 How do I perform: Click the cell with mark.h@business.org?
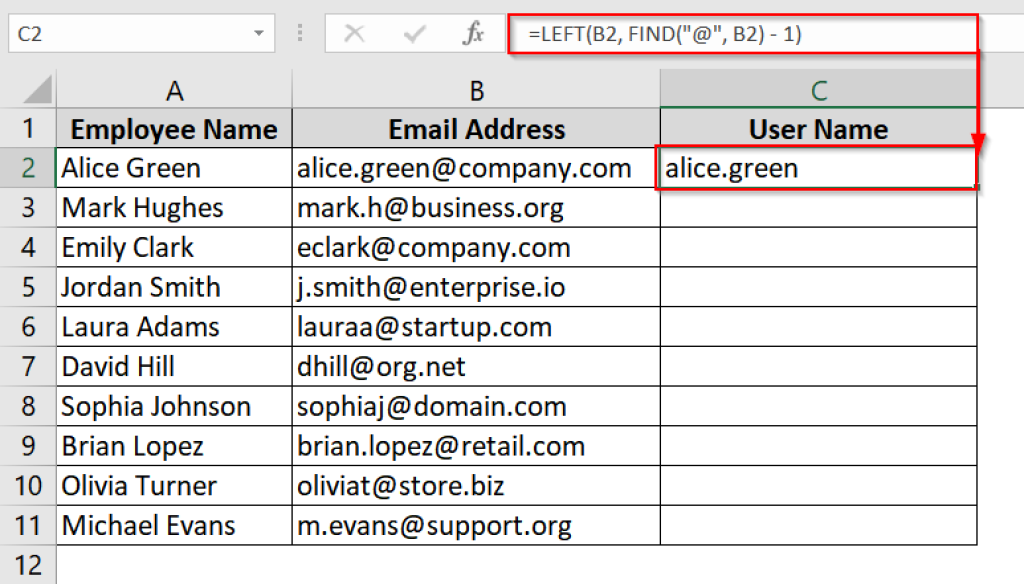tap(476, 207)
